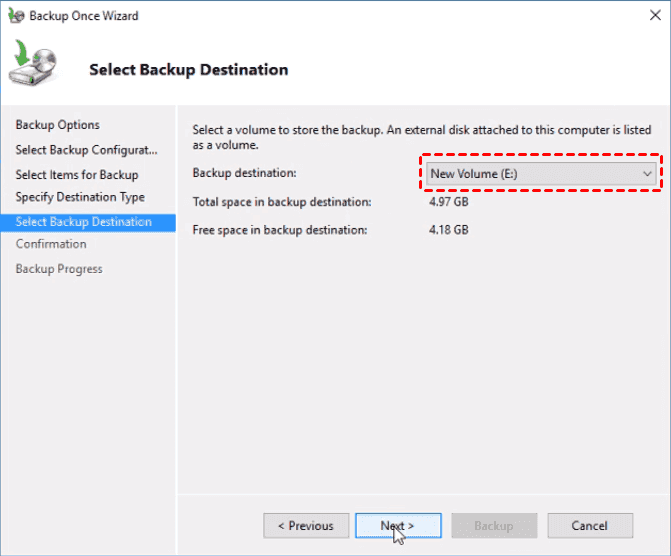Open the Backup destination dropdown
Image resolution: width=671 pixels, height=556 pixels.
(x=538, y=174)
